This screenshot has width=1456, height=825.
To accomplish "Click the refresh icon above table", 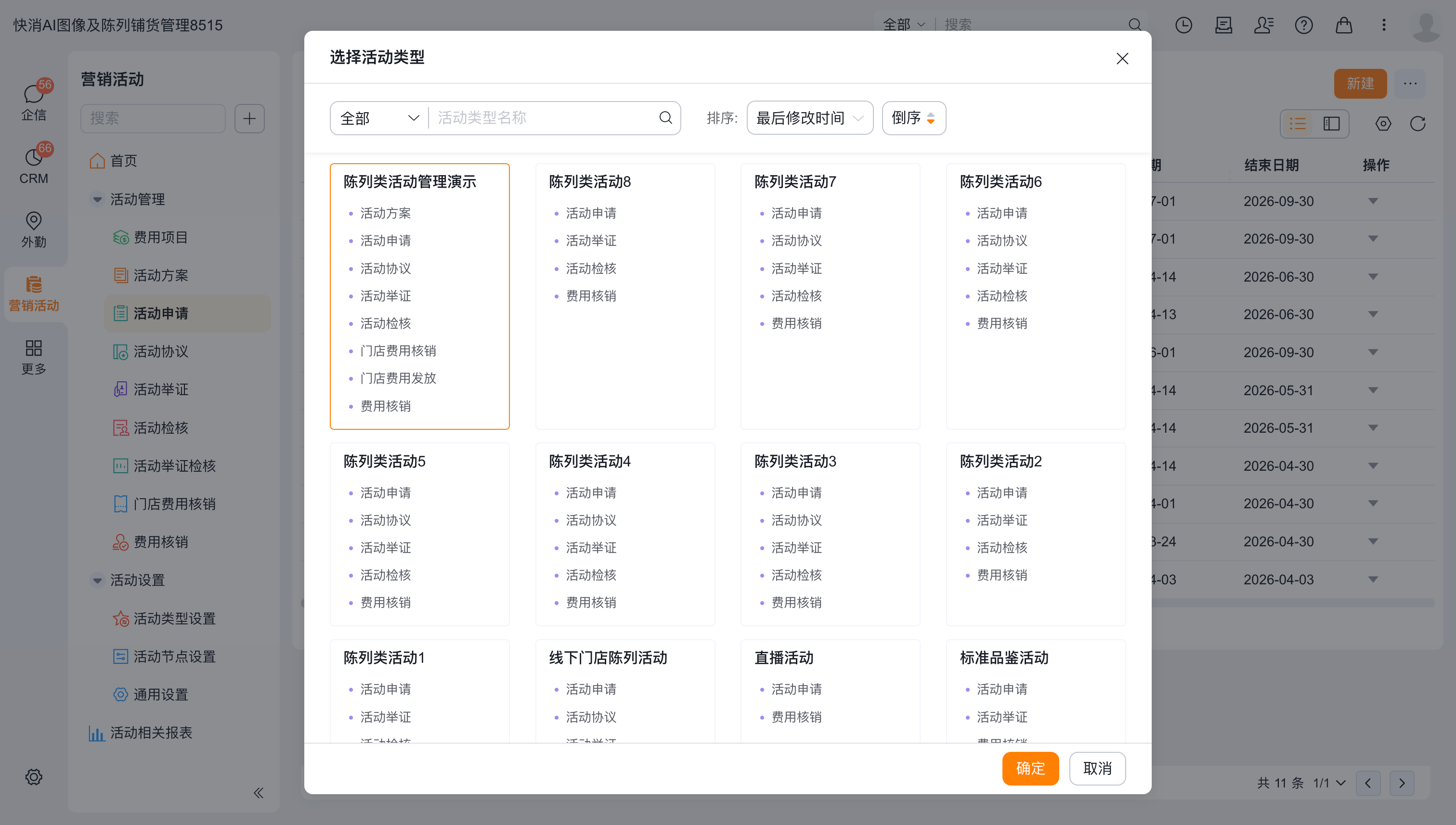I will [1417, 124].
